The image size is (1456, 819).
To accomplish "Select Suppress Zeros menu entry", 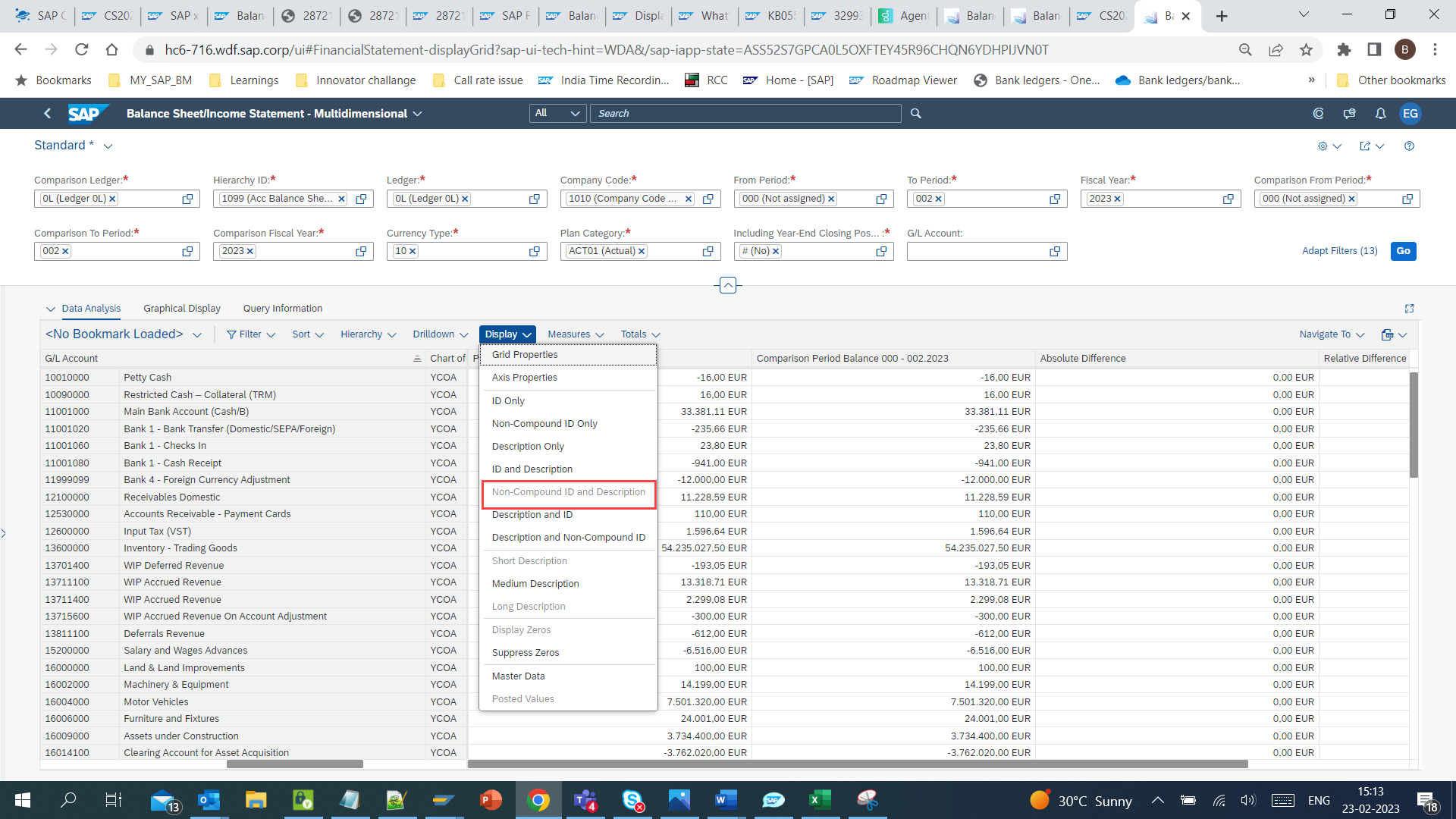I will 568,653.
